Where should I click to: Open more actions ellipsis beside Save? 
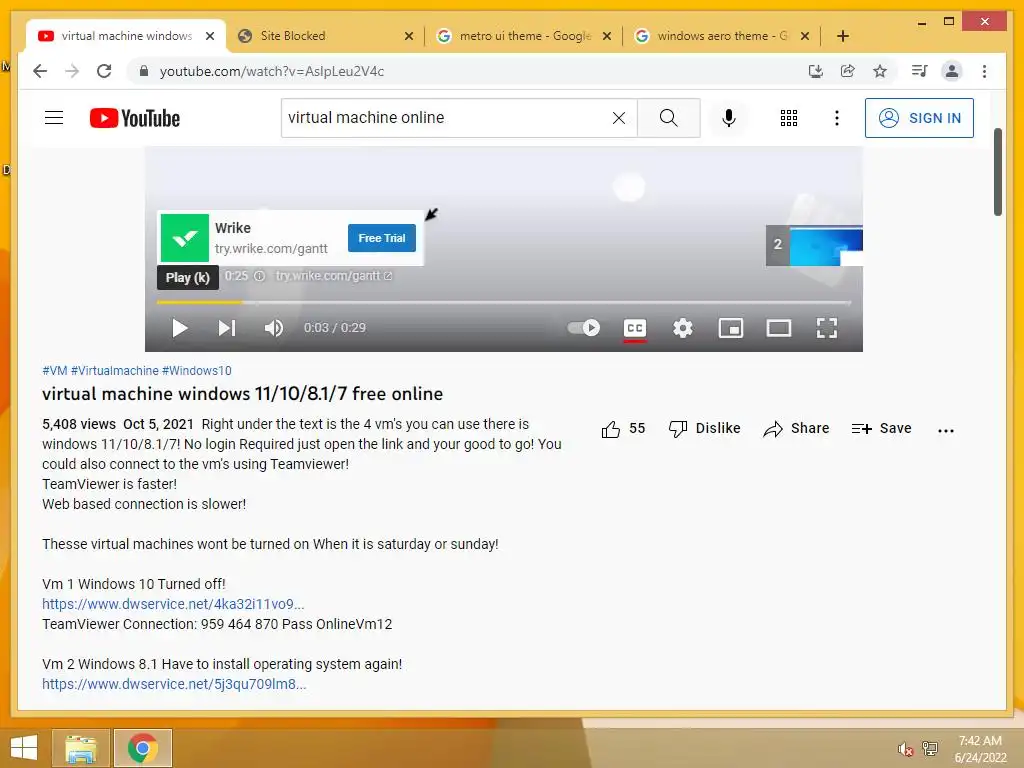946,430
